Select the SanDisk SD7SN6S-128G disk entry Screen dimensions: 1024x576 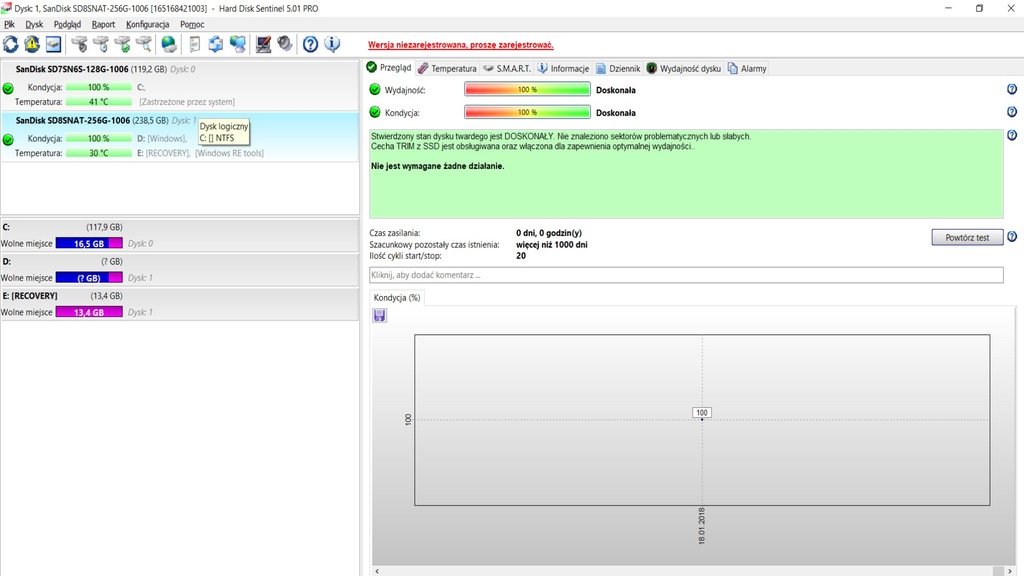pyautogui.click(x=73, y=69)
